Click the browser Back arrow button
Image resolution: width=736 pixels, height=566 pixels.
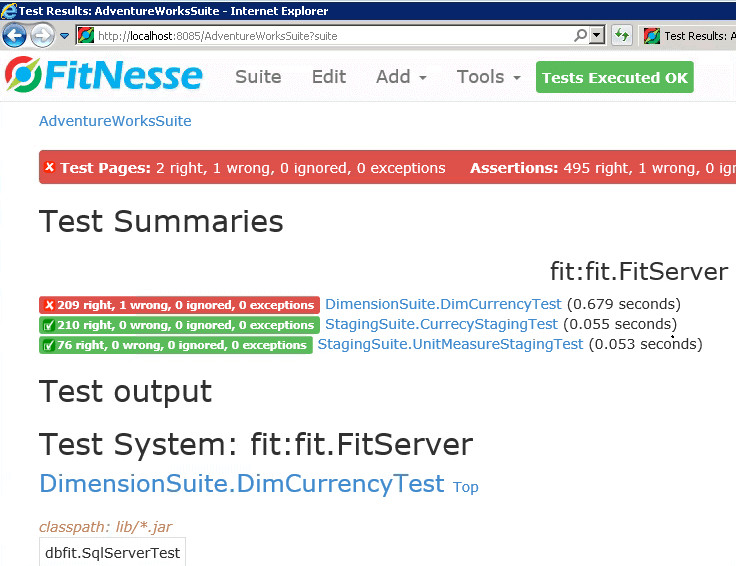point(14,35)
